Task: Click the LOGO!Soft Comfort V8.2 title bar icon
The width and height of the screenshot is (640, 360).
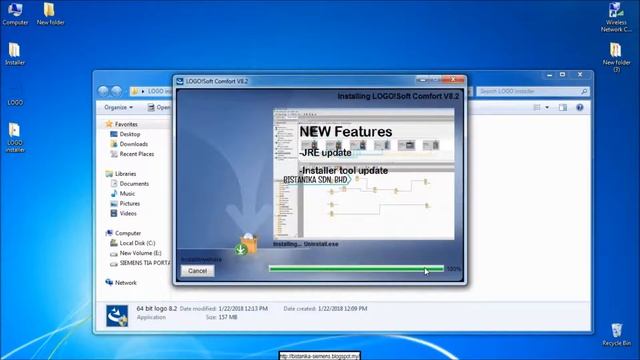Action: pyautogui.click(x=180, y=81)
